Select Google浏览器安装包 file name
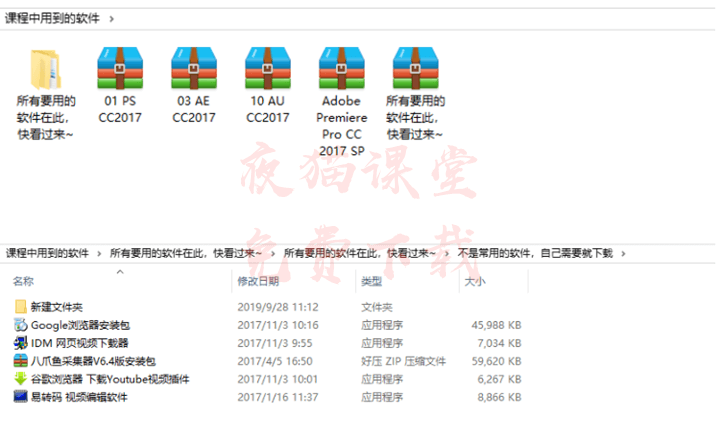 coord(80,325)
